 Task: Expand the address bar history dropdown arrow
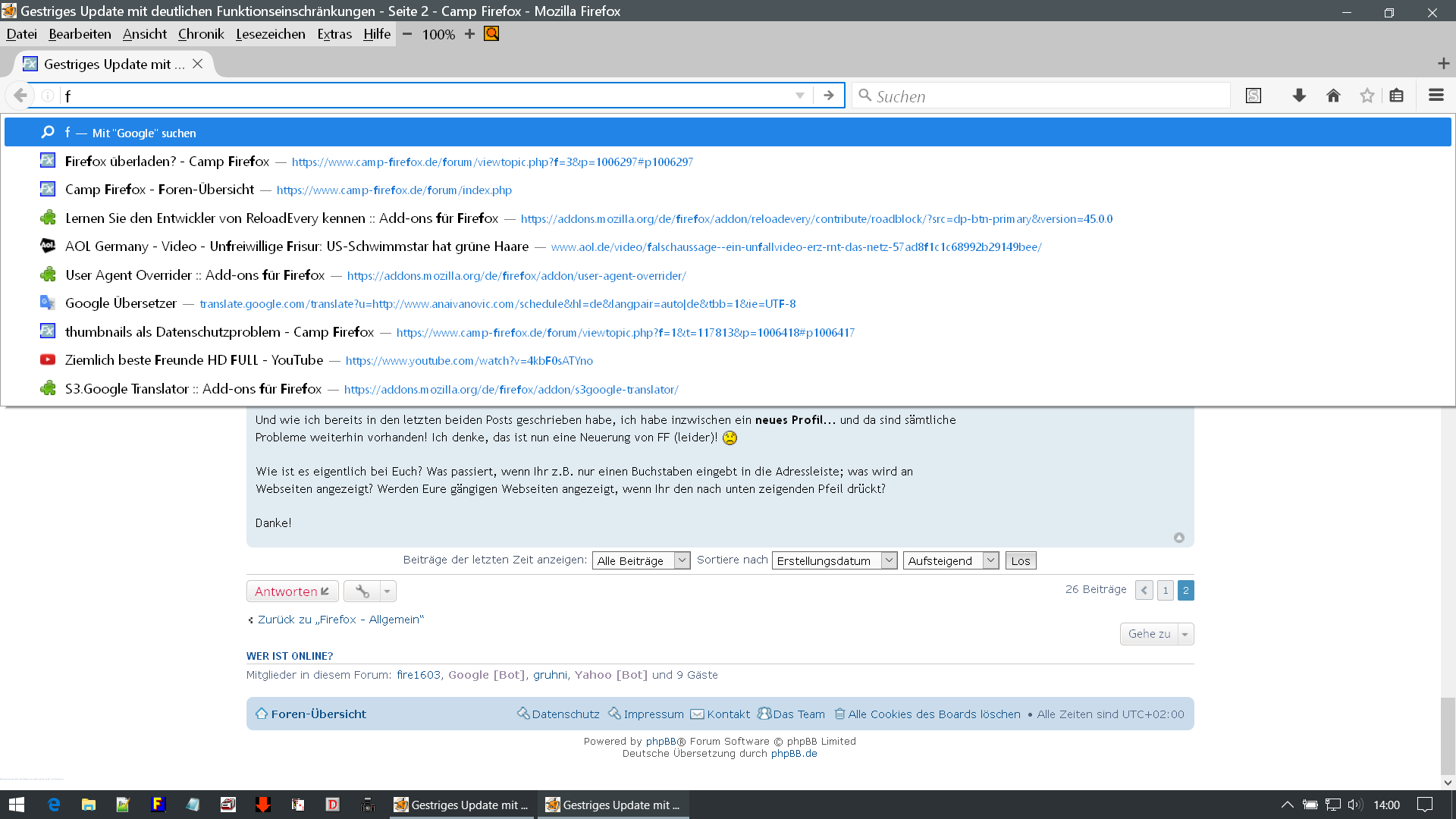799,96
